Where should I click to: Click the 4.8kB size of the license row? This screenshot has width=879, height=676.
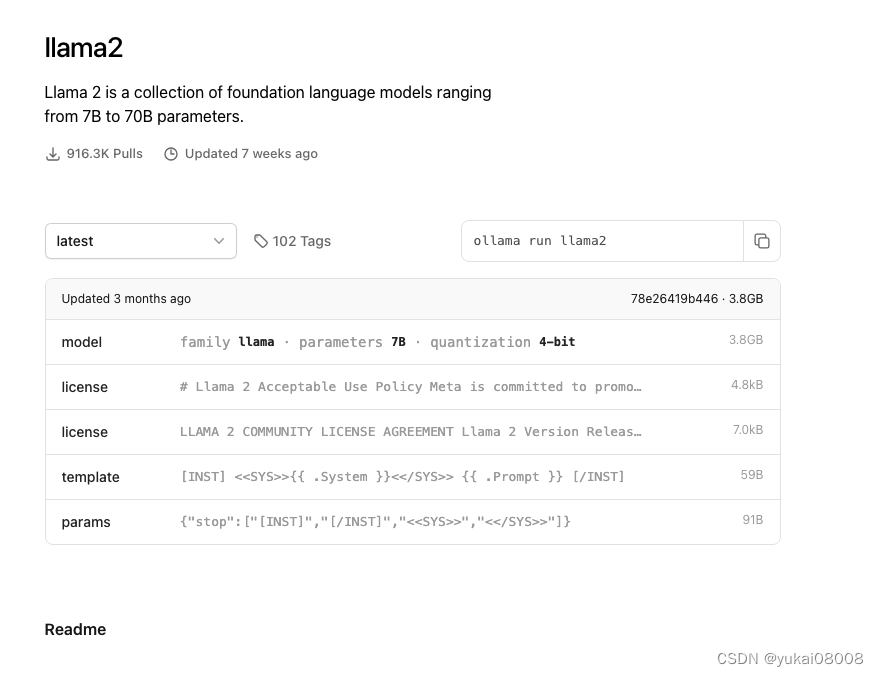click(747, 385)
